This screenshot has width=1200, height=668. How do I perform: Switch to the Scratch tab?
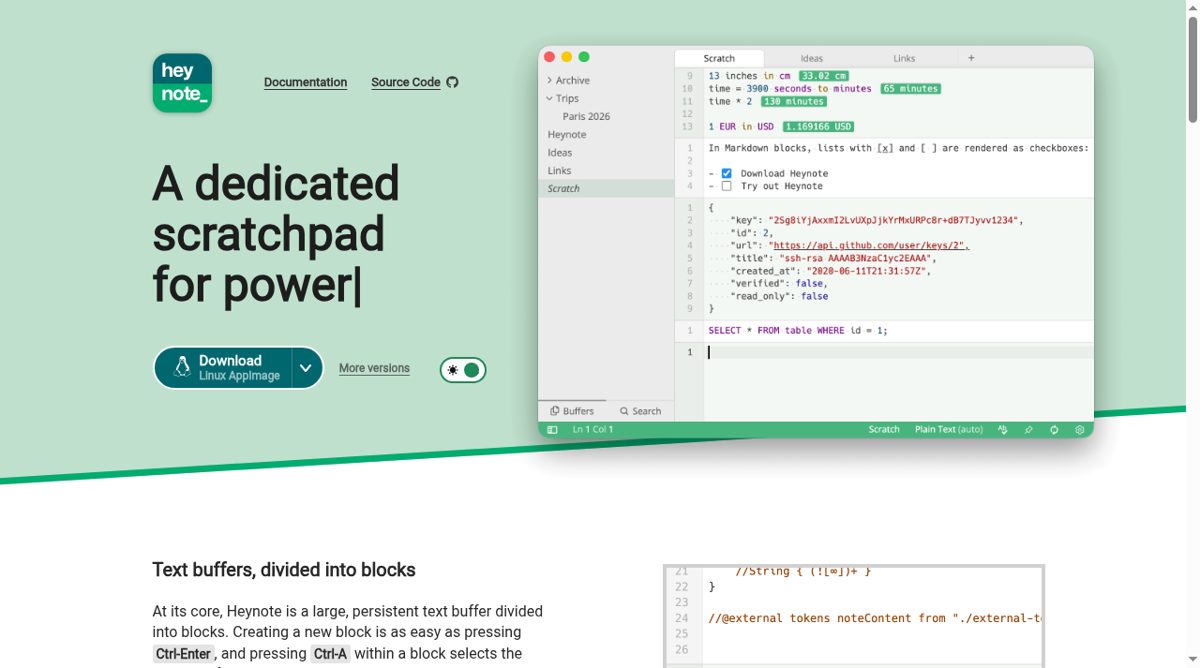pos(719,58)
